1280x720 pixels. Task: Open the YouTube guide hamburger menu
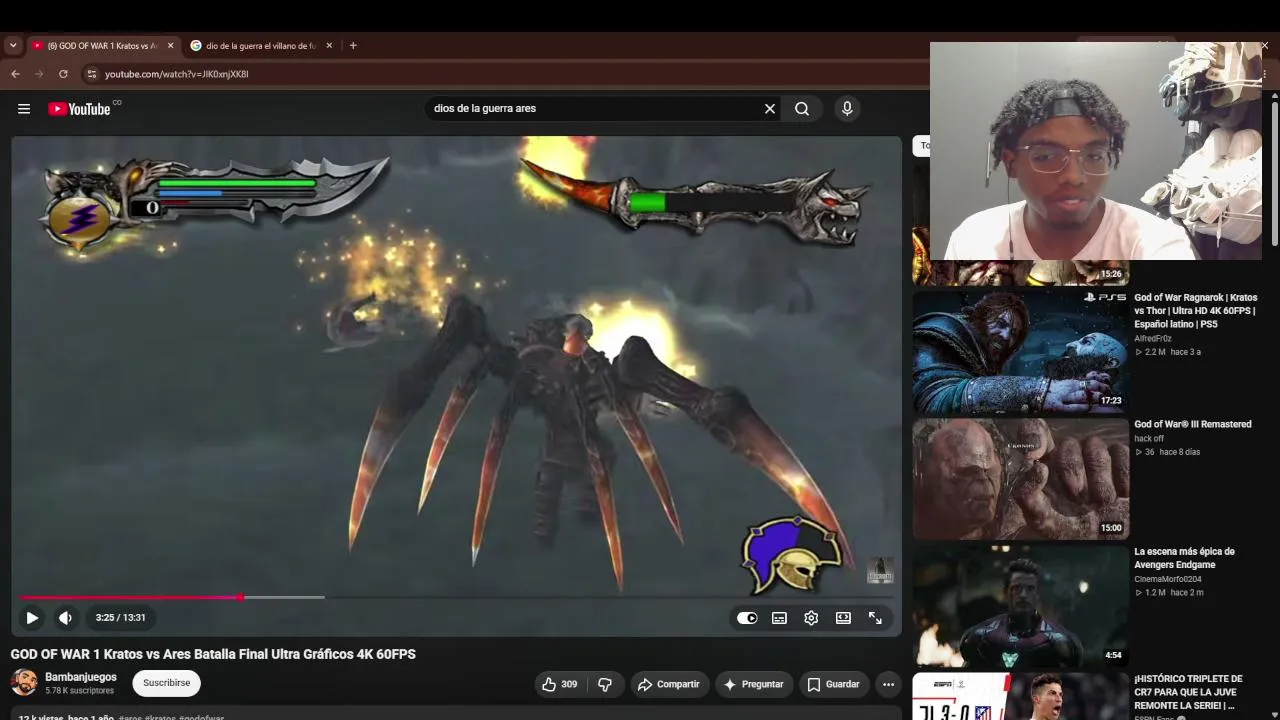[24, 109]
